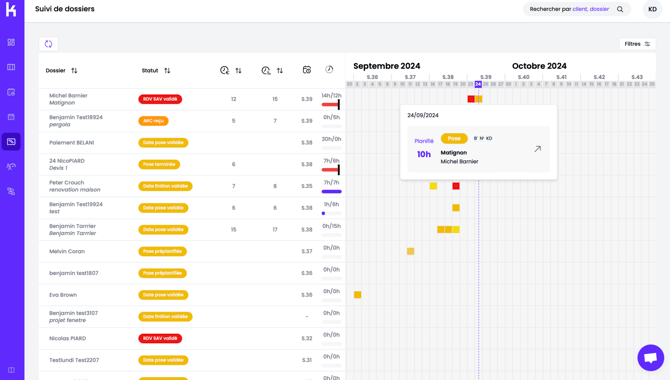Click the 24 NicoPIARD red progress bar
The width and height of the screenshot is (670, 380).
click(331, 170)
